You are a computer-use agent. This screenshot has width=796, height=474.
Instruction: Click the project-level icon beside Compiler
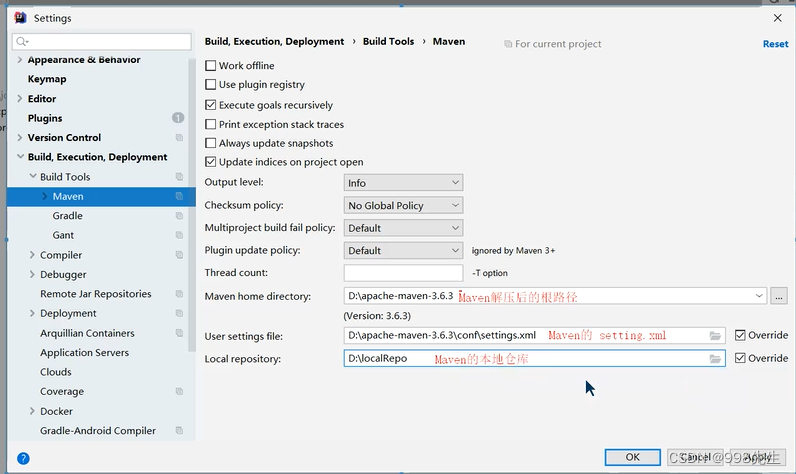[x=179, y=255]
